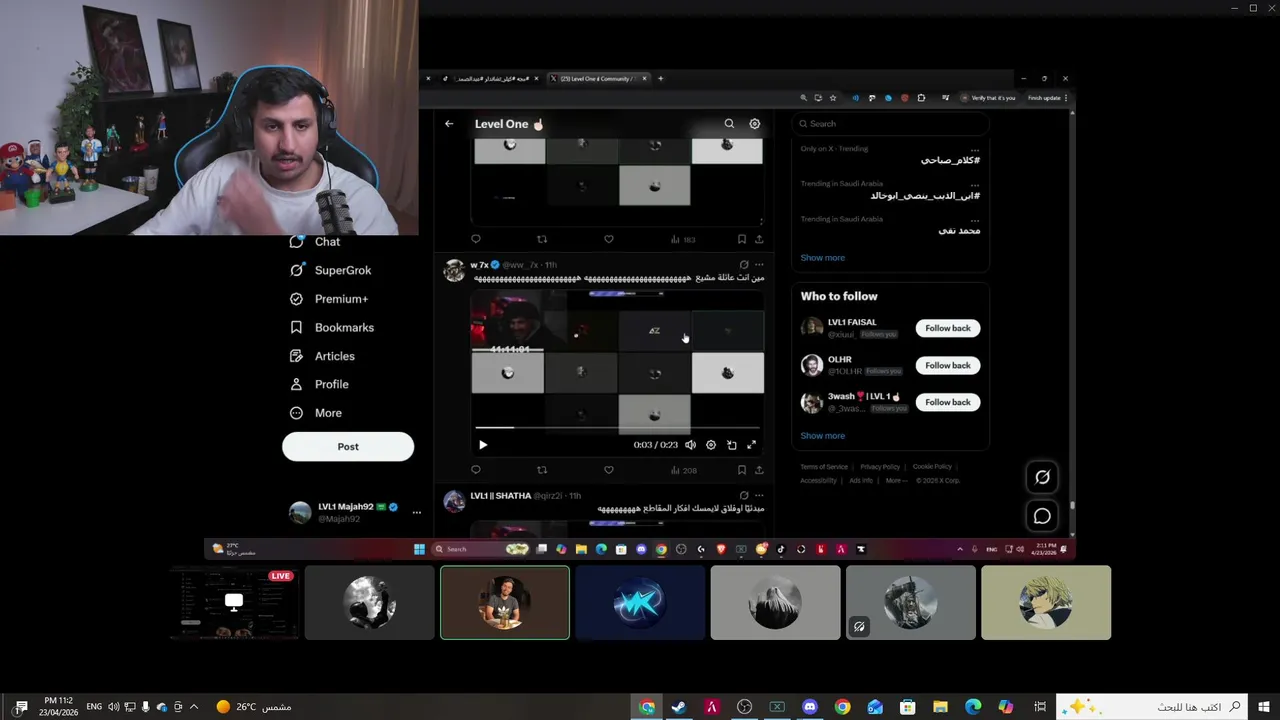Viewport: 1280px width, 720px height.
Task: Show hidden system tray icons chevron
Action: [x=193, y=707]
